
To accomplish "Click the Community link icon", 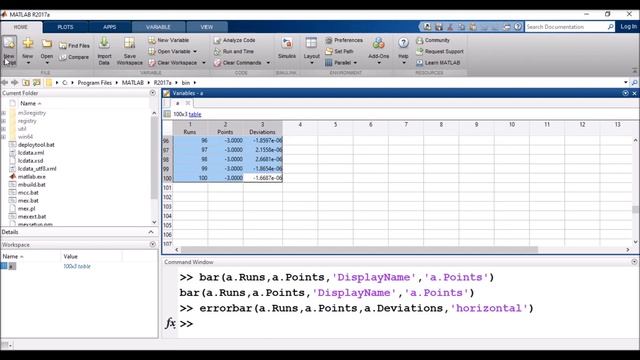I will [419, 40].
